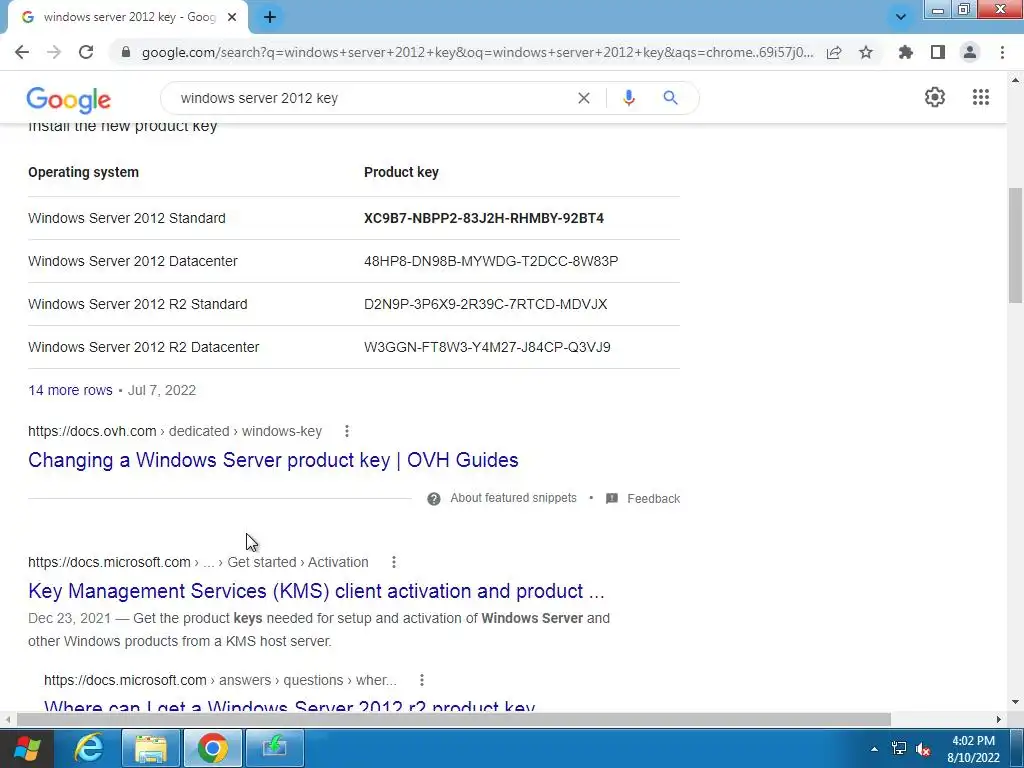1024x768 pixels.
Task: Close the windows server 2012 key tab
Action: pyautogui.click(x=232, y=17)
